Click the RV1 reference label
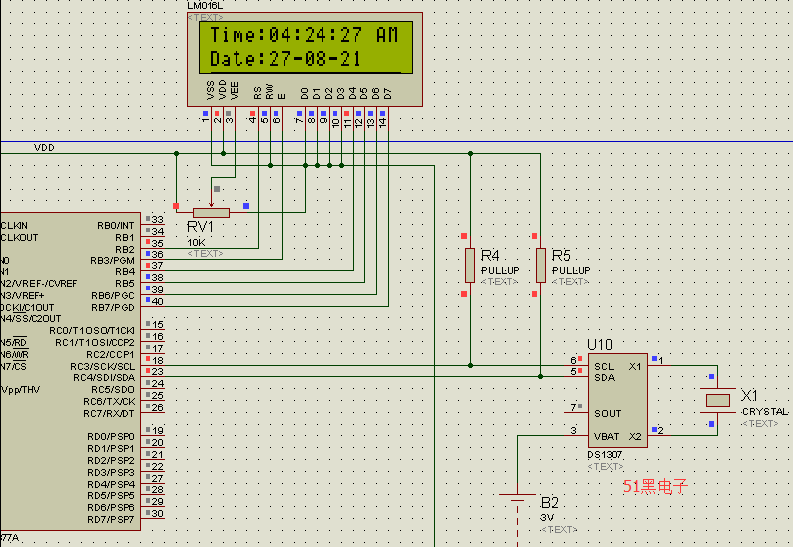 (203, 228)
